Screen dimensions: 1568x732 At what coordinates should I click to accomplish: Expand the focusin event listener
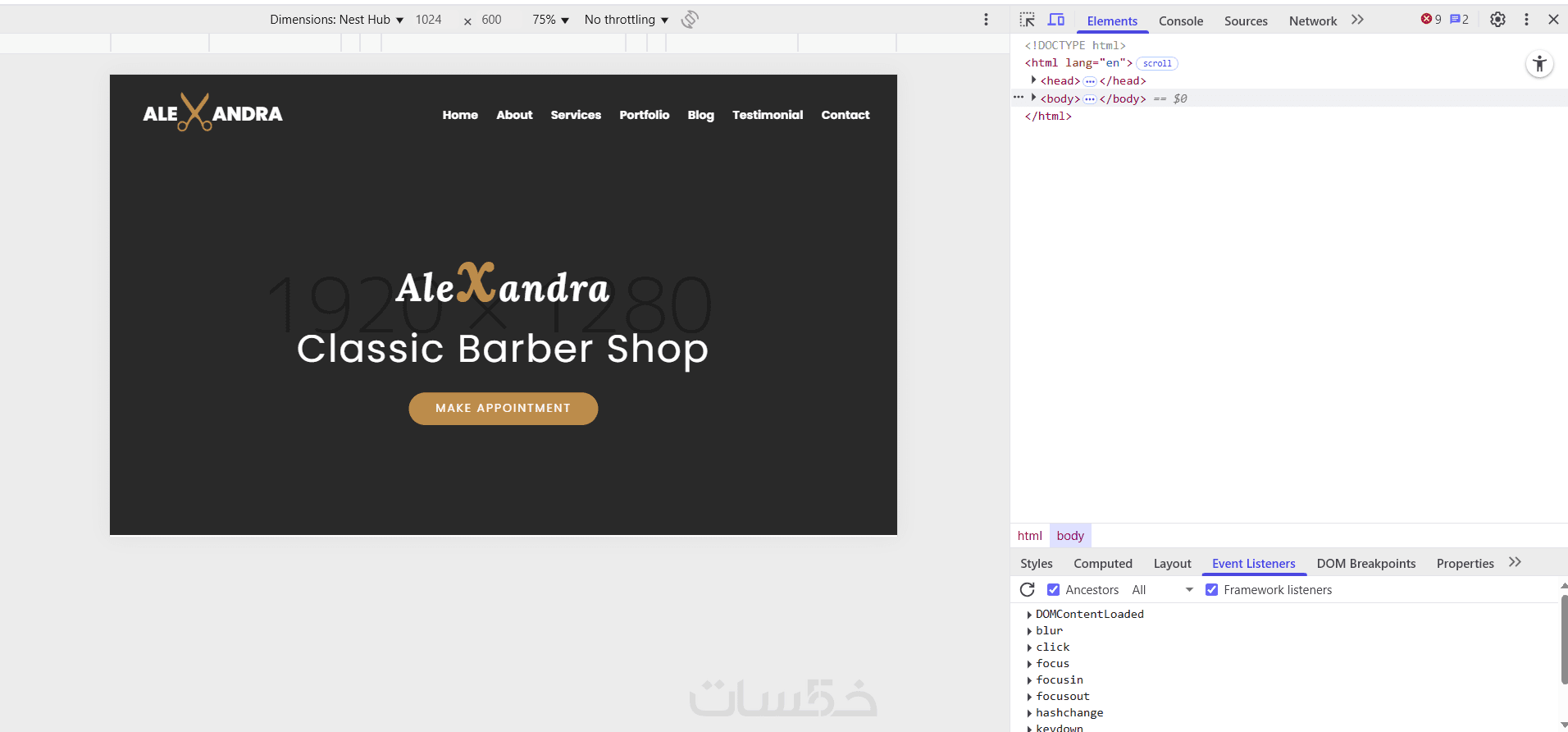[x=1029, y=680]
